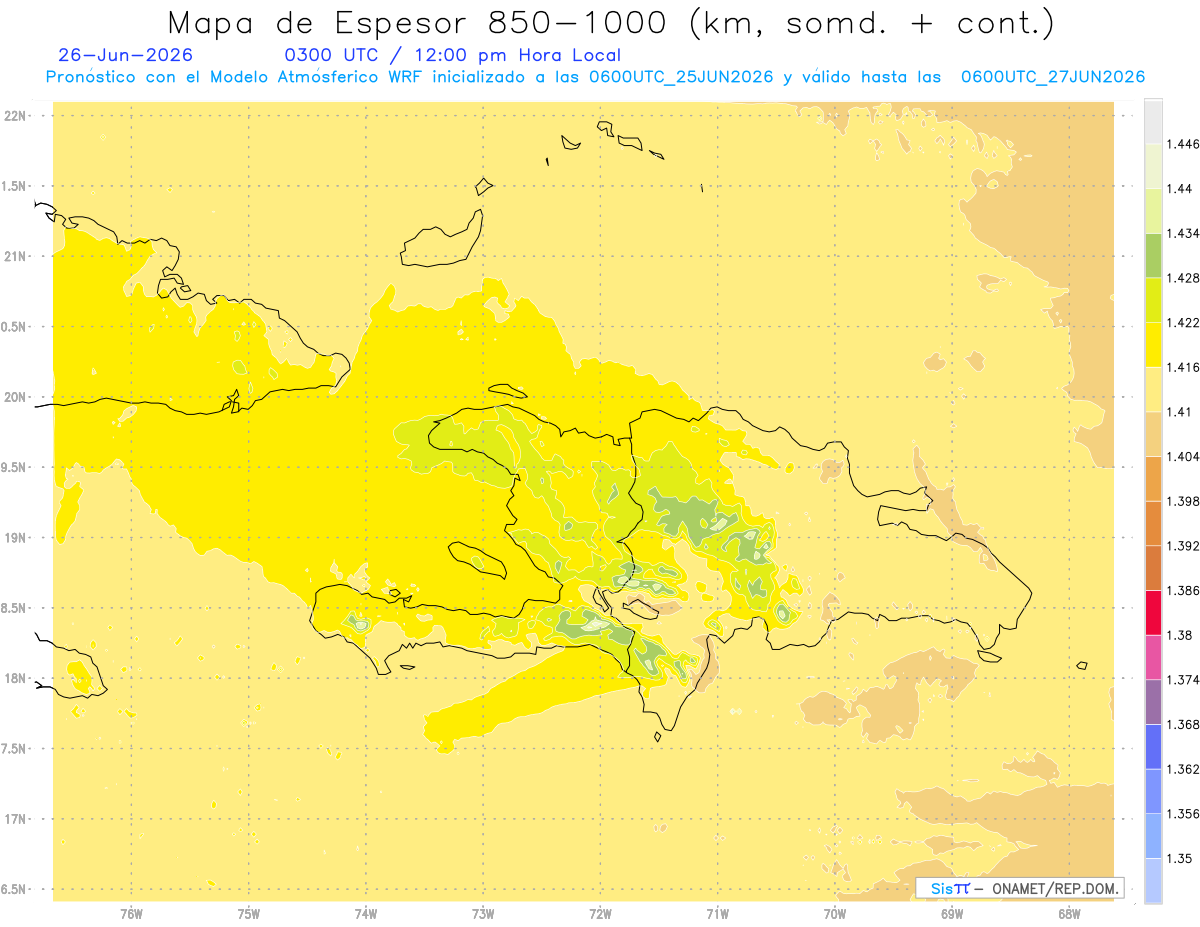
Task: Select the longitude label "69W"
Action: [x=952, y=914]
